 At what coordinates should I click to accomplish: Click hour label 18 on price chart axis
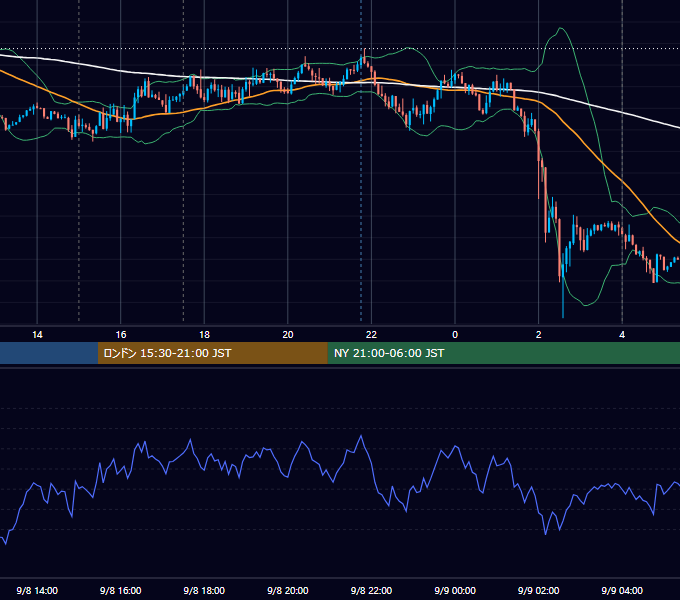(204, 335)
